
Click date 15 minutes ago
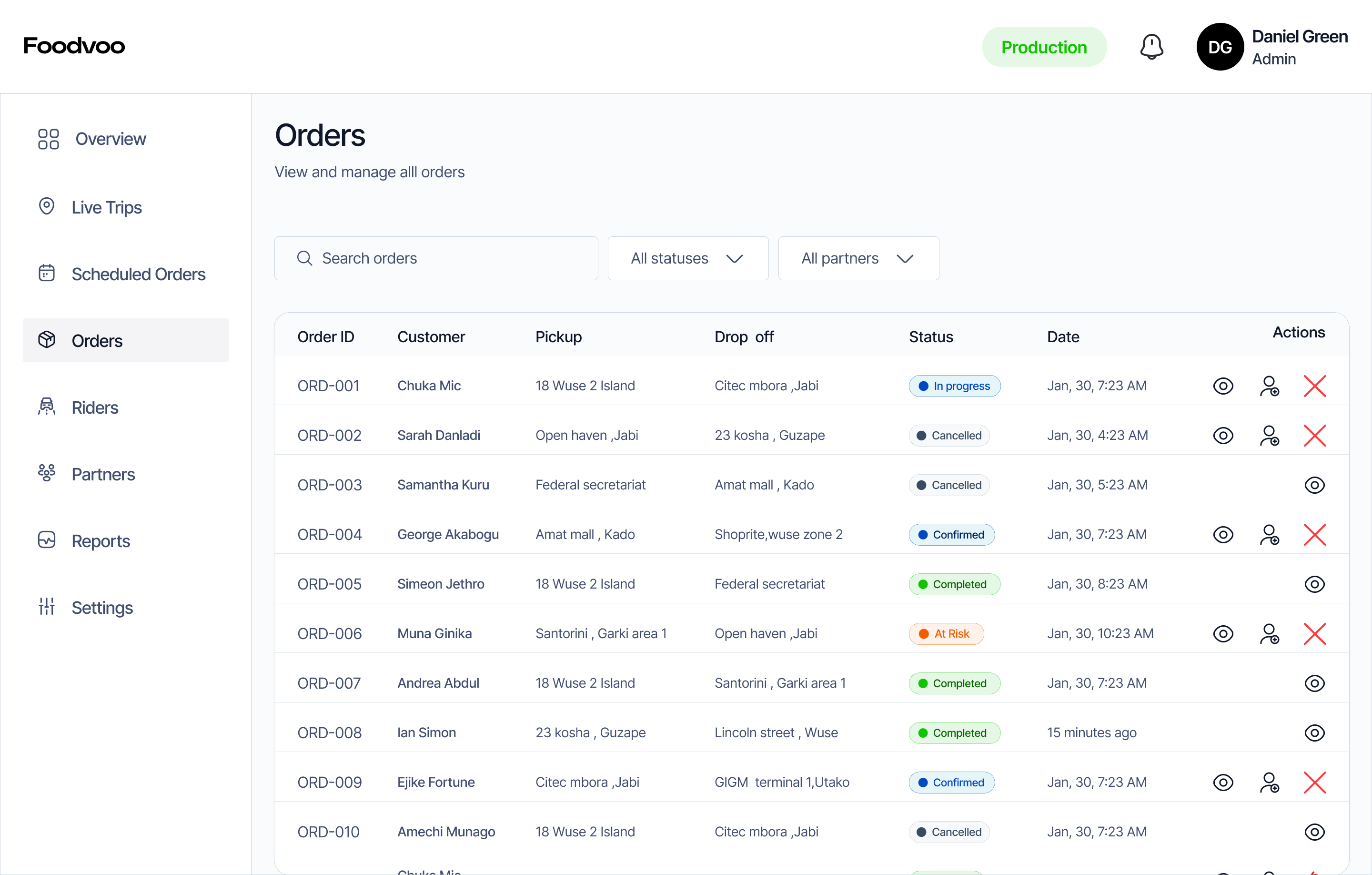[1092, 733]
